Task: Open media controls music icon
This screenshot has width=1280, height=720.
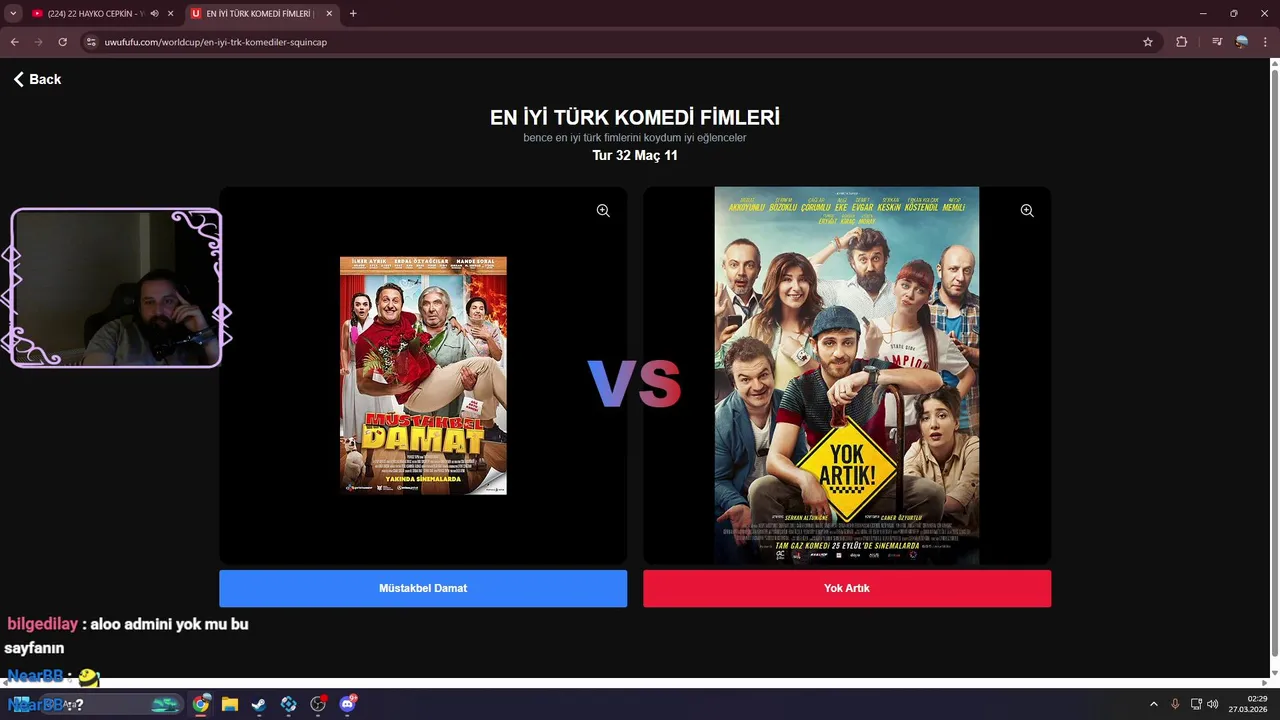Action: [x=1217, y=42]
